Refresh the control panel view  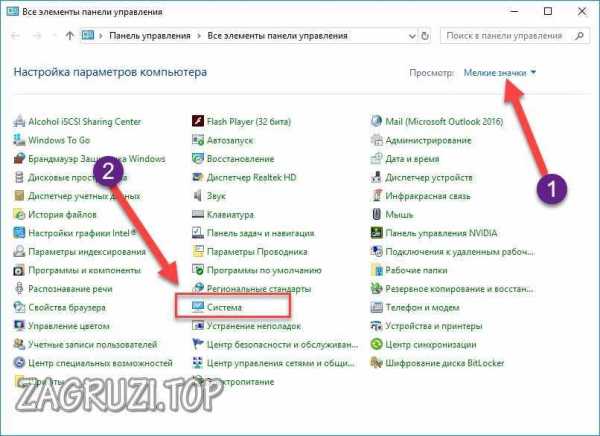tap(425, 36)
